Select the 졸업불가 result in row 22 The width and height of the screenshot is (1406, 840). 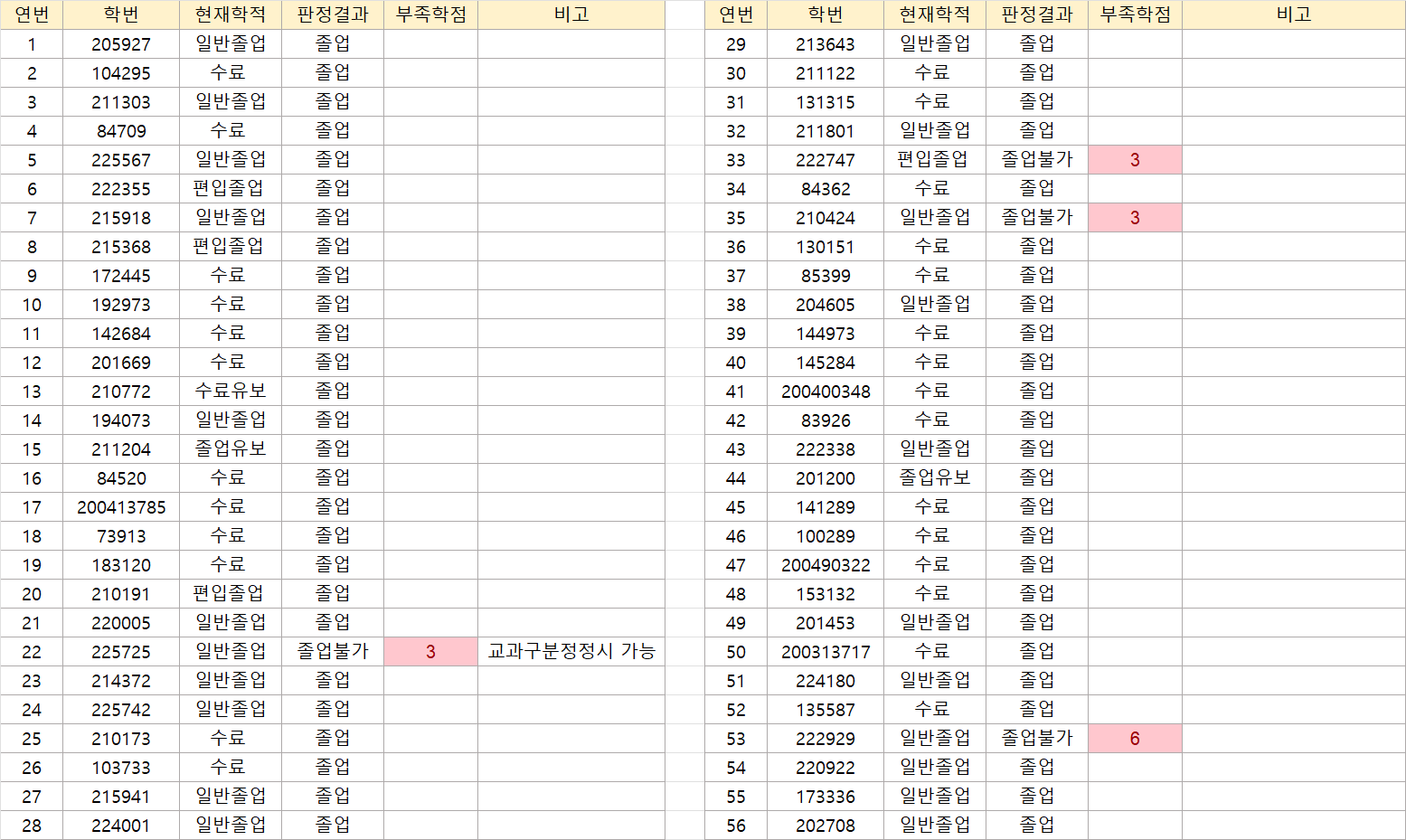pos(333,652)
